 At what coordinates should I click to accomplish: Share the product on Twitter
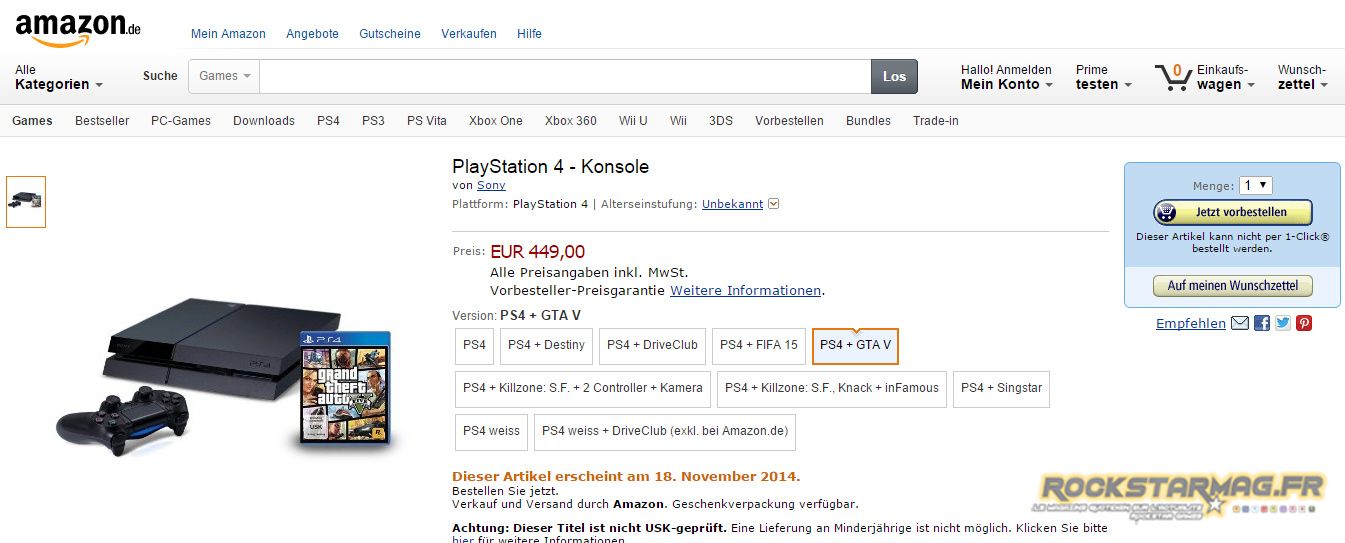pyautogui.click(x=1283, y=323)
